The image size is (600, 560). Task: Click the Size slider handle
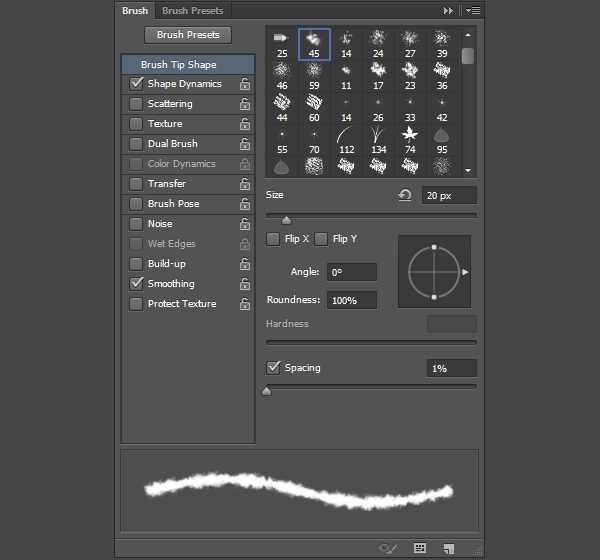[286, 220]
